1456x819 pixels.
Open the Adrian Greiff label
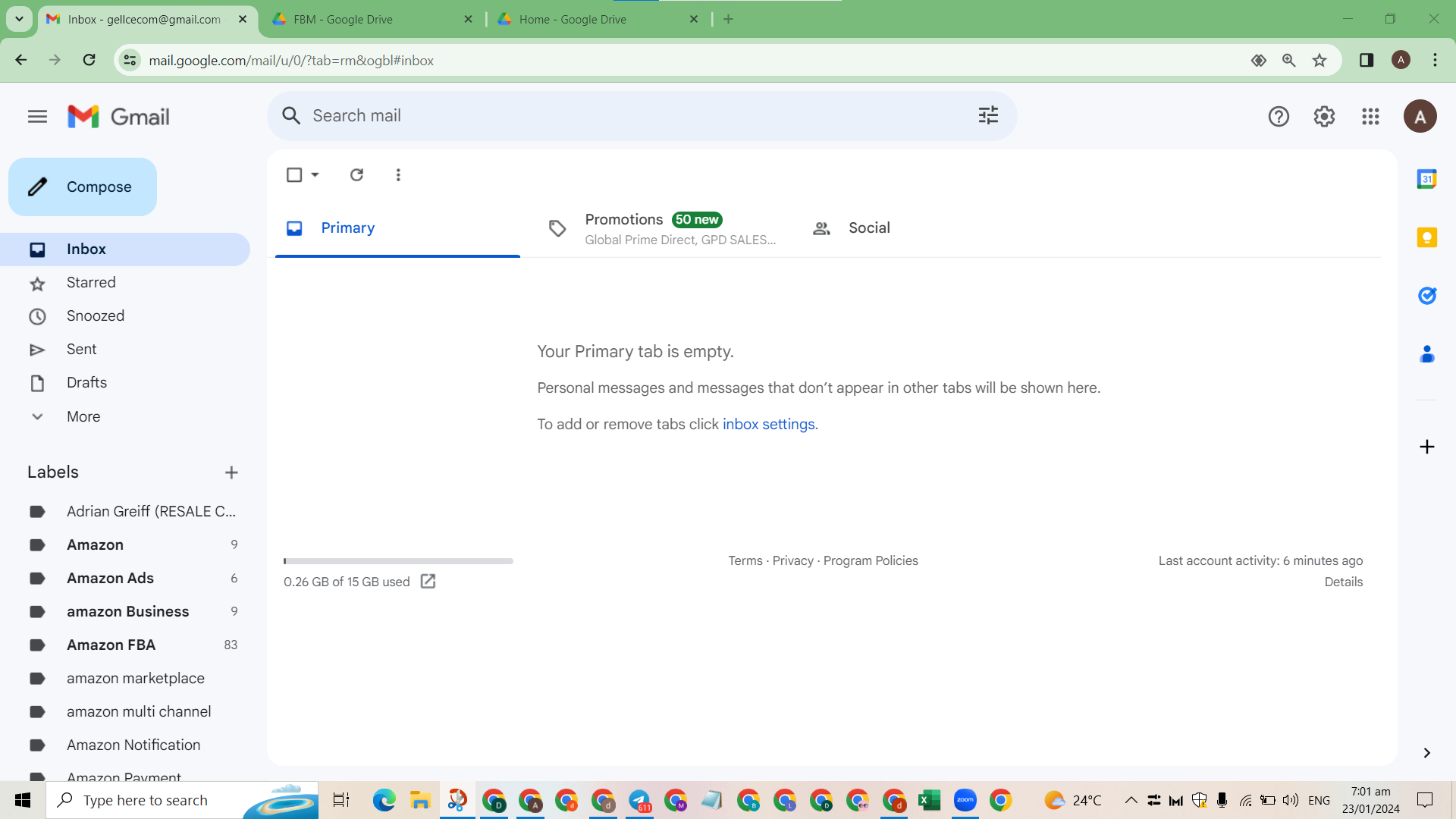coord(125,512)
